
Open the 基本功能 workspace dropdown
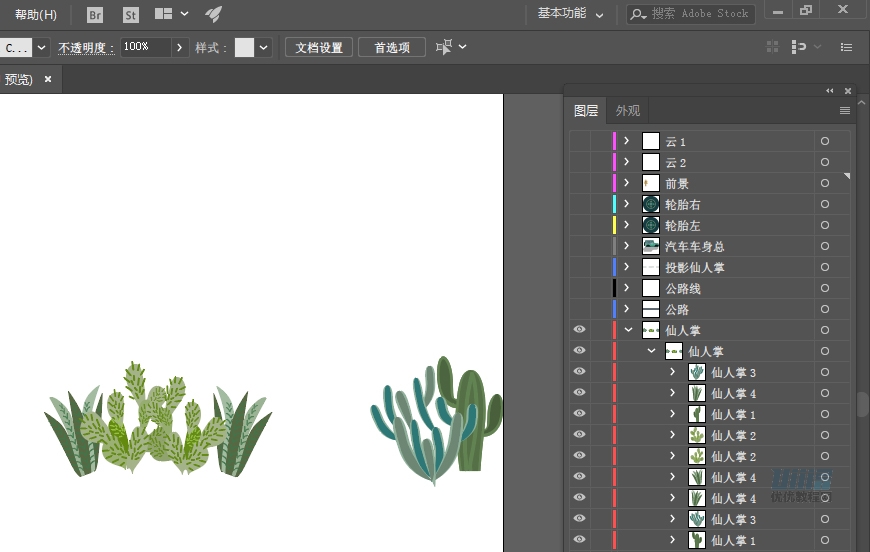click(x=570, y=14)
